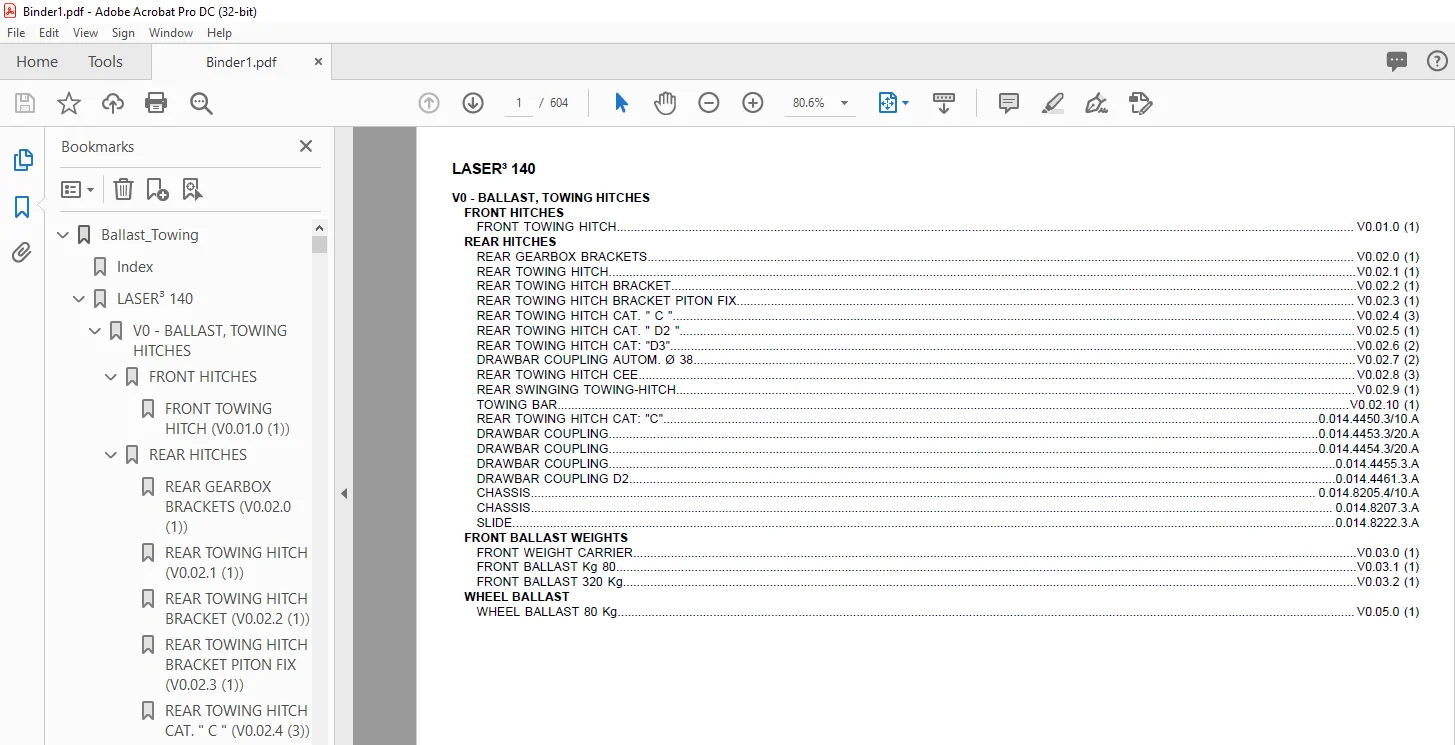Show Page Thumbnails panel
Image resolution: width=1455 pixels, height=745 pixels.
coord(22,160)
